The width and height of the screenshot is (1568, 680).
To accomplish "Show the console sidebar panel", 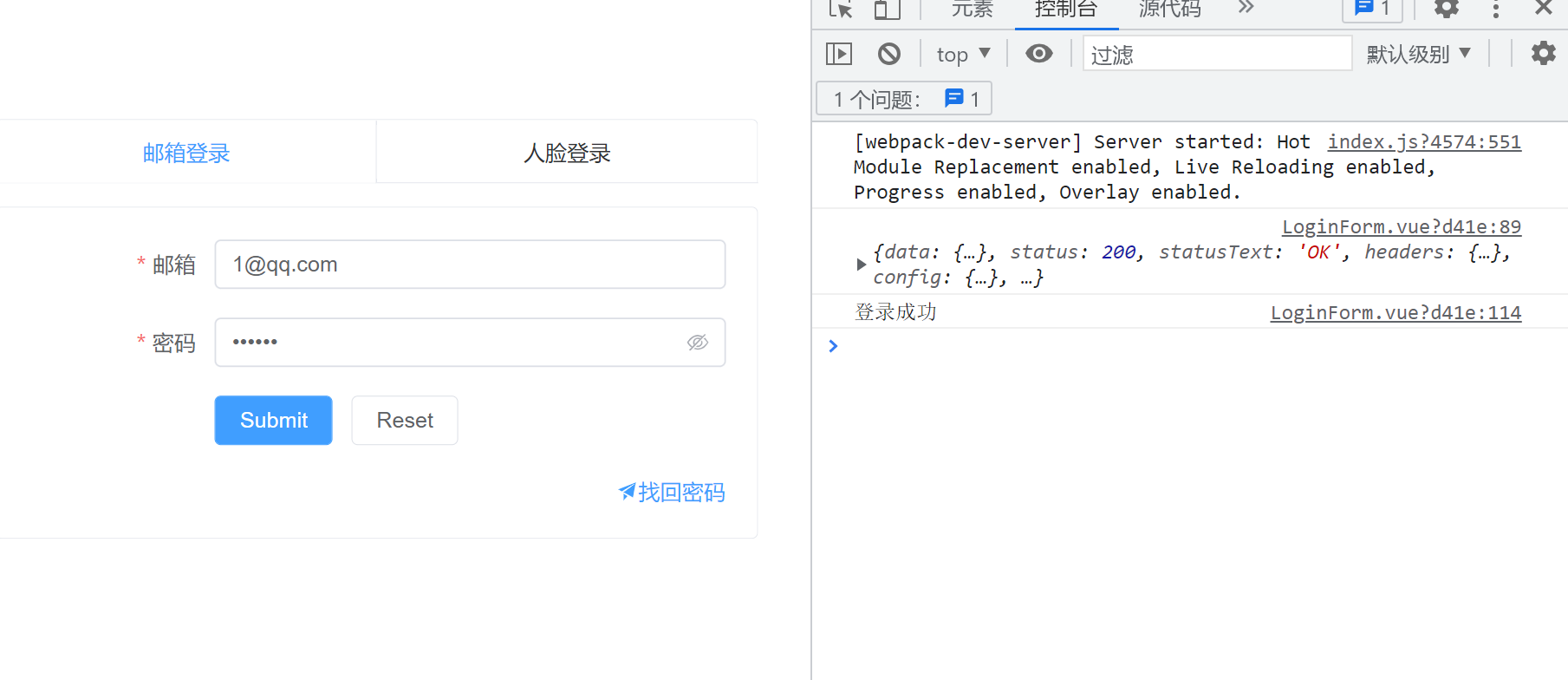I will pos(839,54).
